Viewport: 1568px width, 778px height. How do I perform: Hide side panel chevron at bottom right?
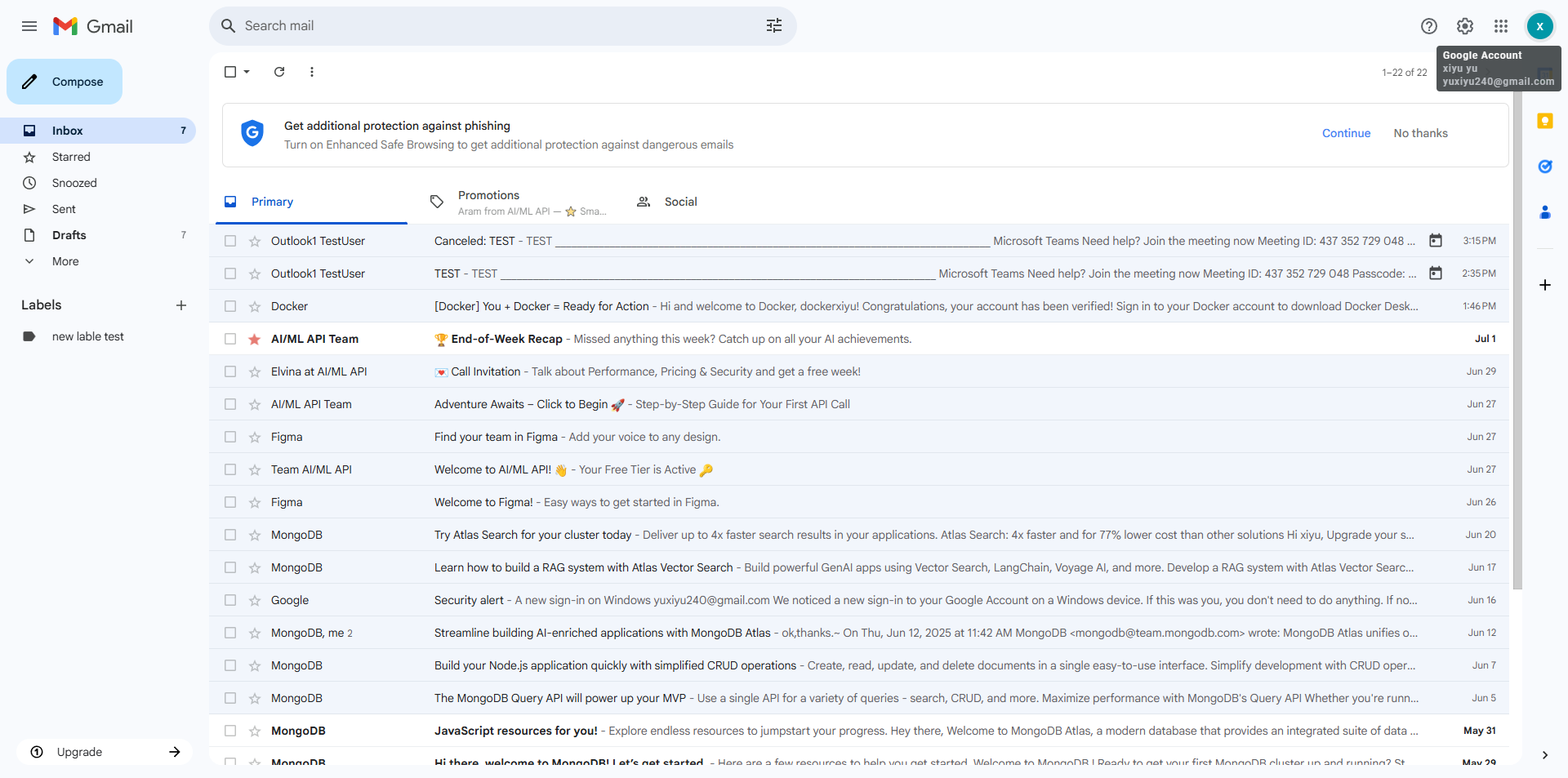[x=1544, y=755]
